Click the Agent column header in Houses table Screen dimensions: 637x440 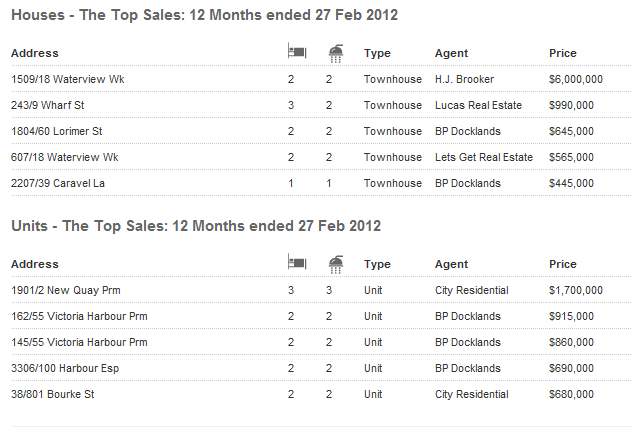pos(452,53)
